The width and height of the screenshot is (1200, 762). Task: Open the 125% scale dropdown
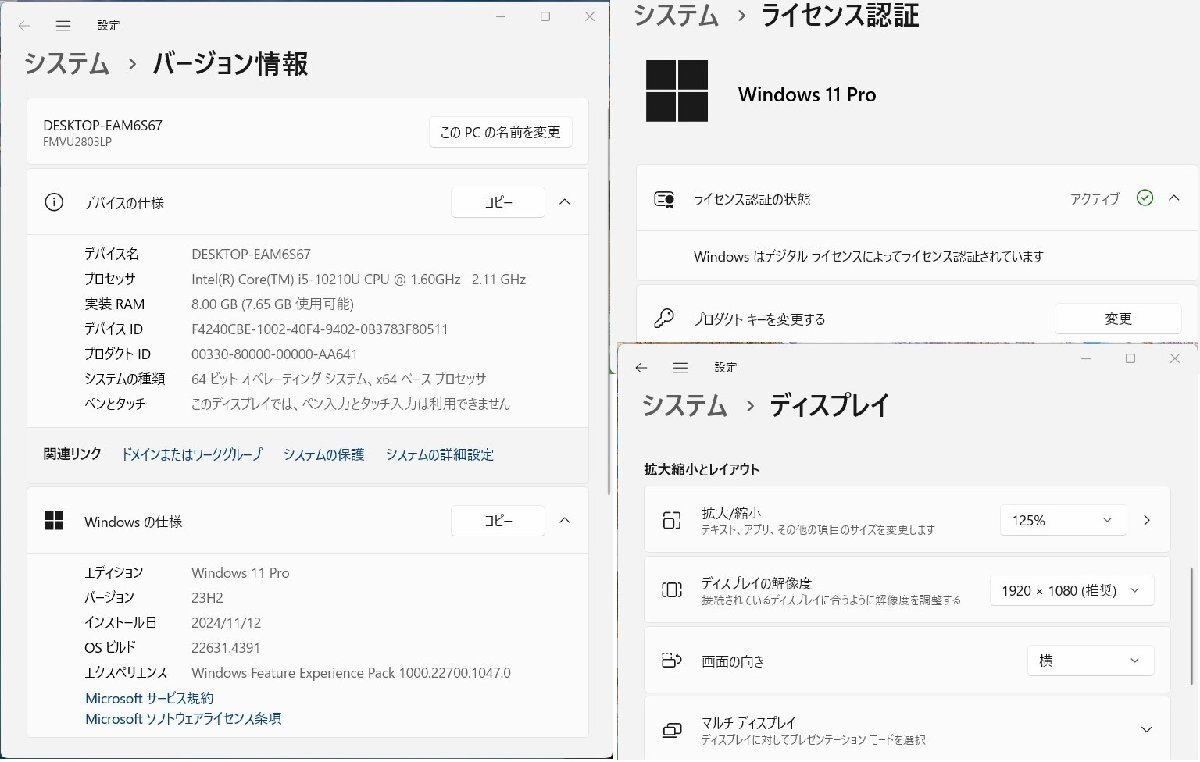[1063, 520]
